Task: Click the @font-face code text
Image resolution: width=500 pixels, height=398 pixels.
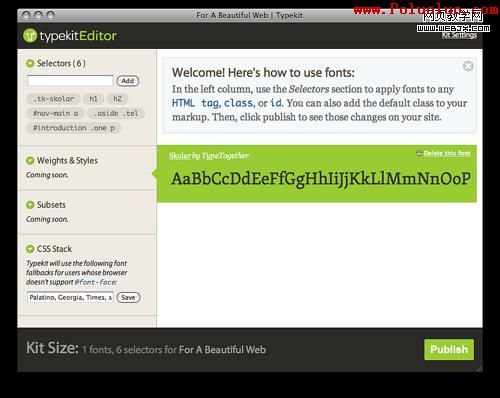Action: 96,282
